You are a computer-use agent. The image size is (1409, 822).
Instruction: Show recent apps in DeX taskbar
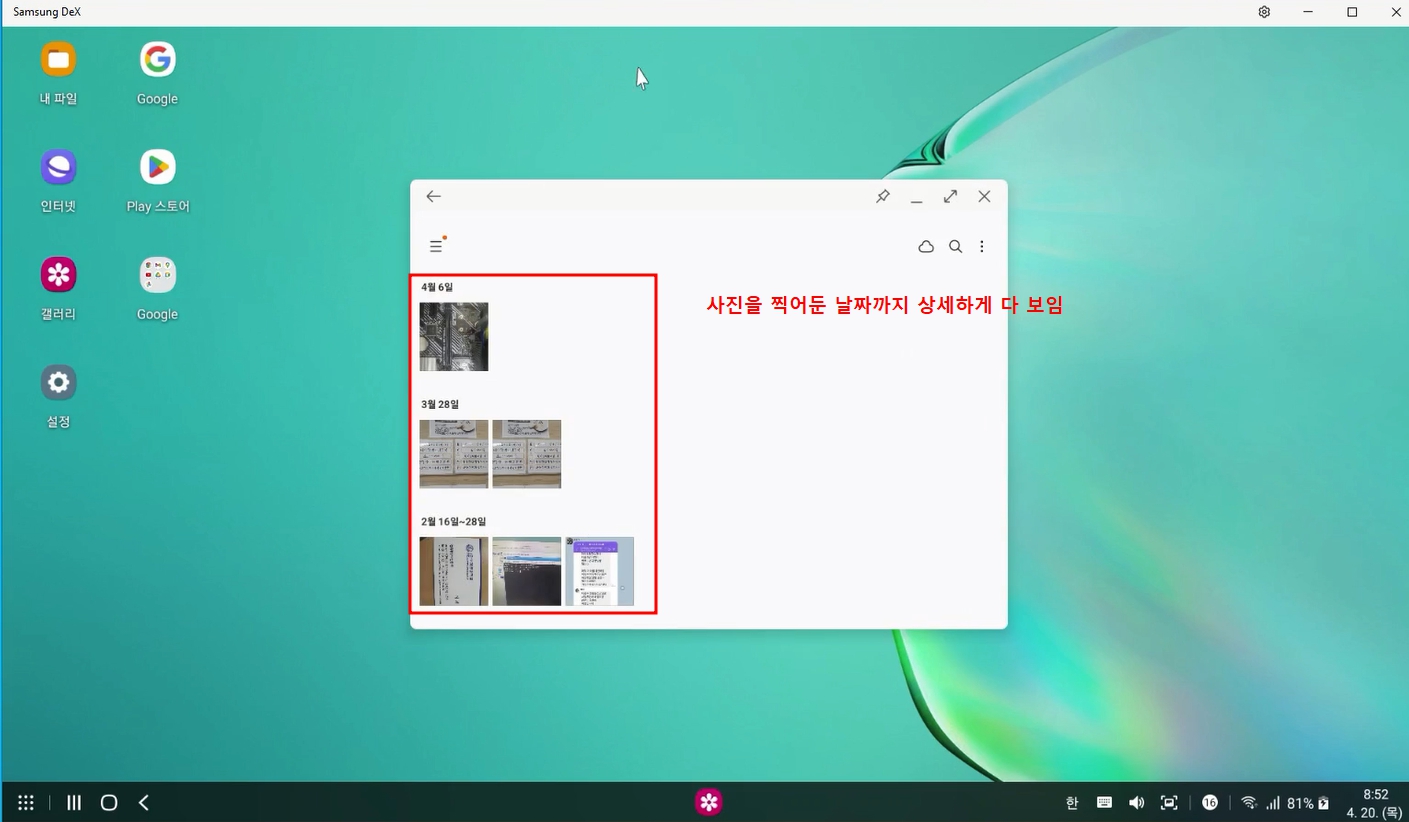tap(74, 802)
